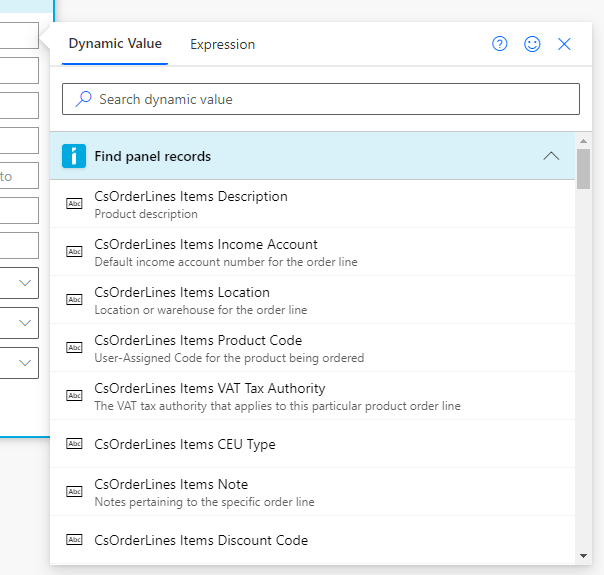
Task: Click the help question mark icon
Action: pos(500,44)
